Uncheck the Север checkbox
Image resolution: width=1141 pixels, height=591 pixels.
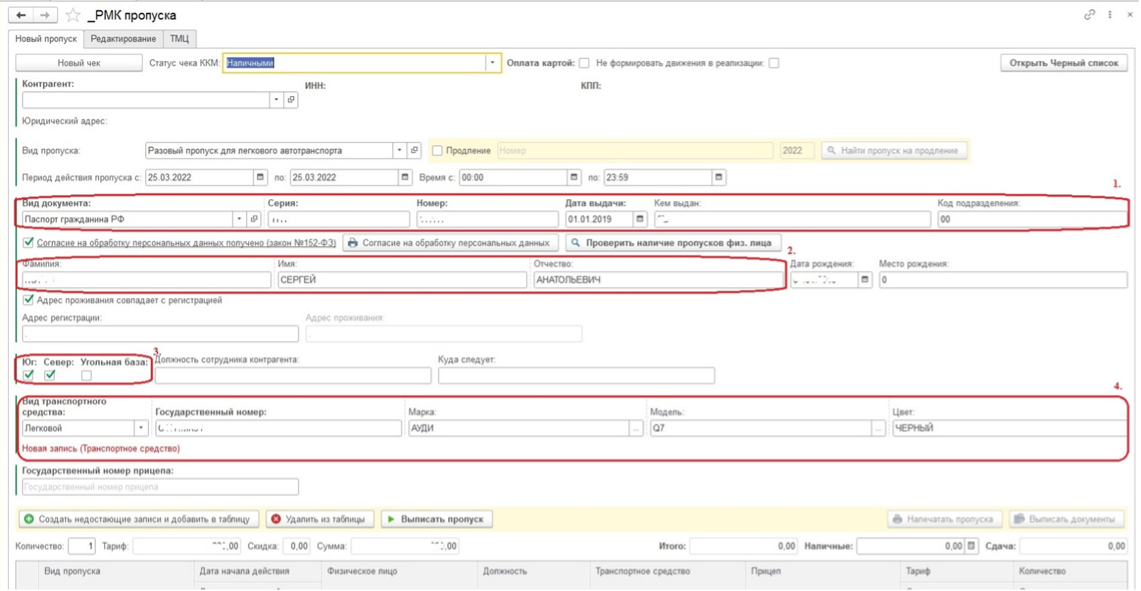coord(49,376)
